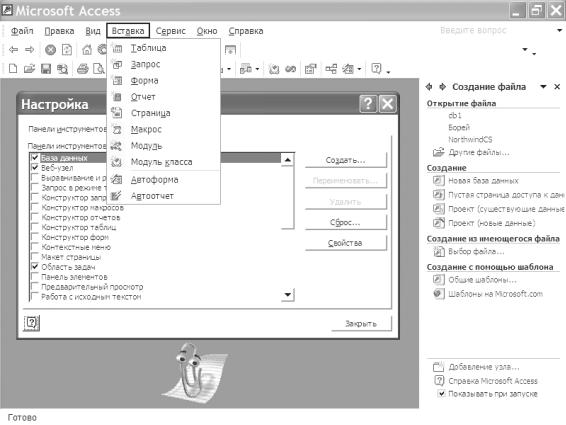
Task: Open the Правка menu
Action: point(59,31)
